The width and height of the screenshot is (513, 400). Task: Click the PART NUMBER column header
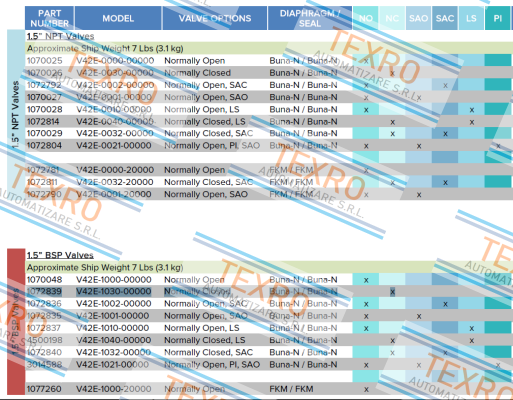pyautogui.click(x=49, y=18)
